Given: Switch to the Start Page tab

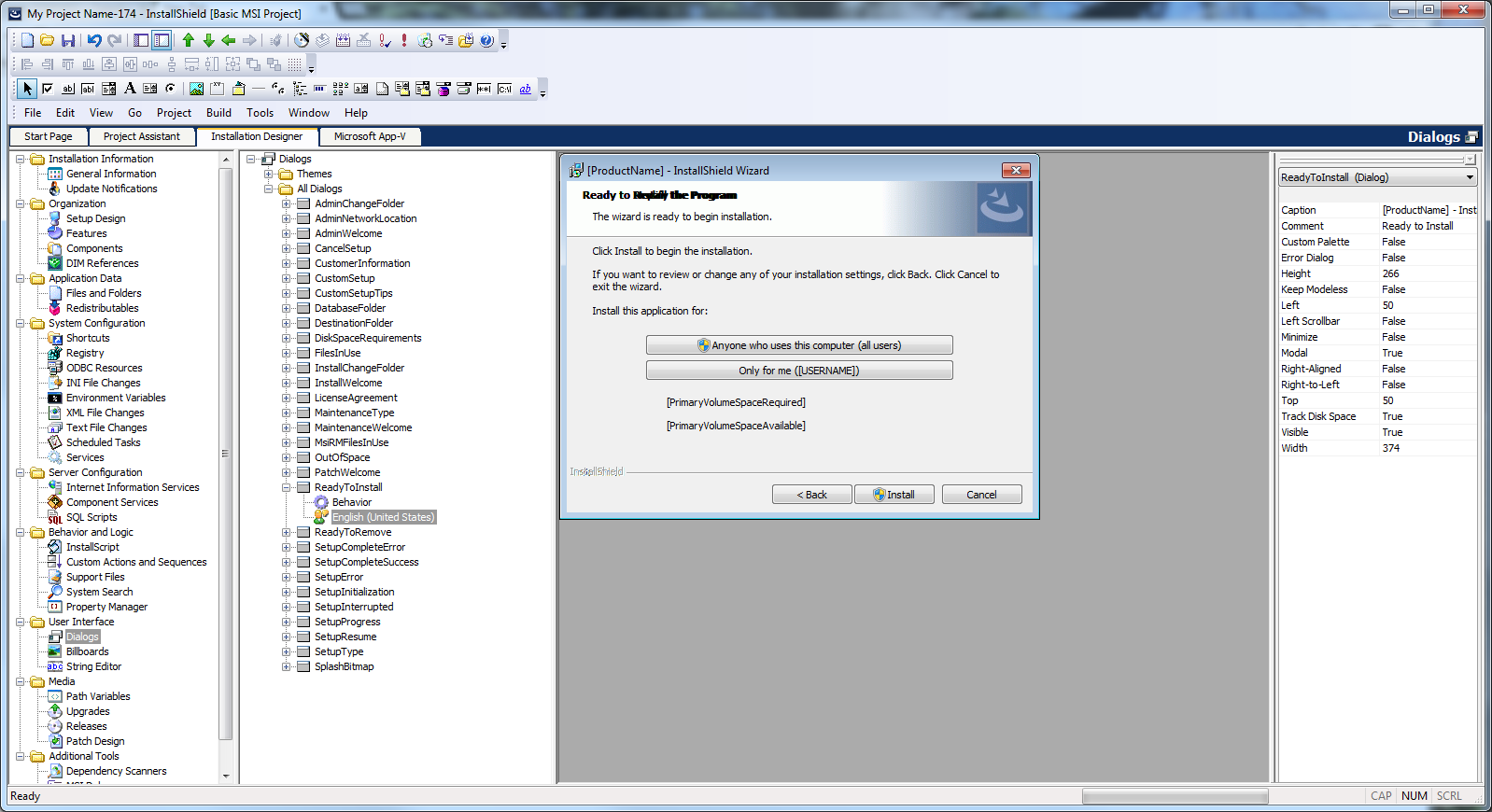Looking at the screenshot, I should tap(49, 136).
